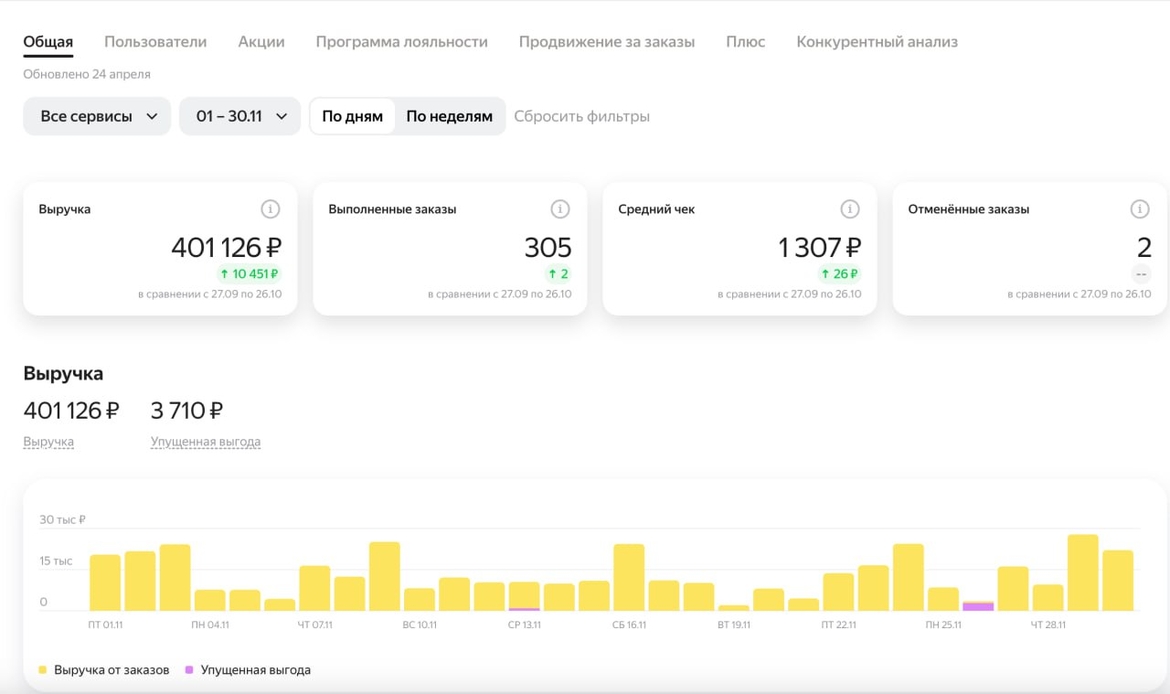Click the 305 completed orders value
The width and height of the screenshot is (1170, 694).
(548, 247)
